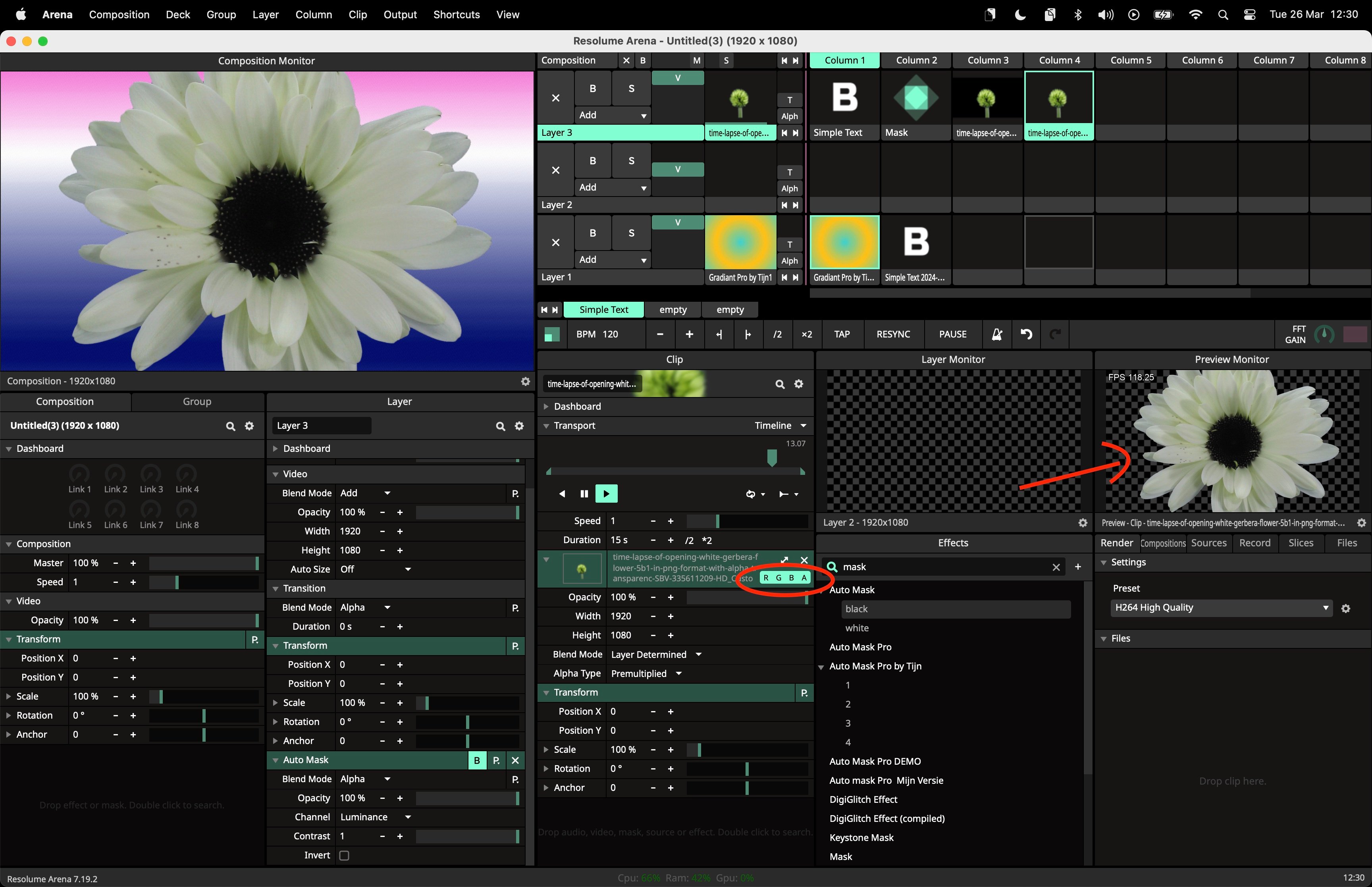Play the clip backwards in Transport
The height and width of the screenshot is (887, 1372).
(562, 494)
